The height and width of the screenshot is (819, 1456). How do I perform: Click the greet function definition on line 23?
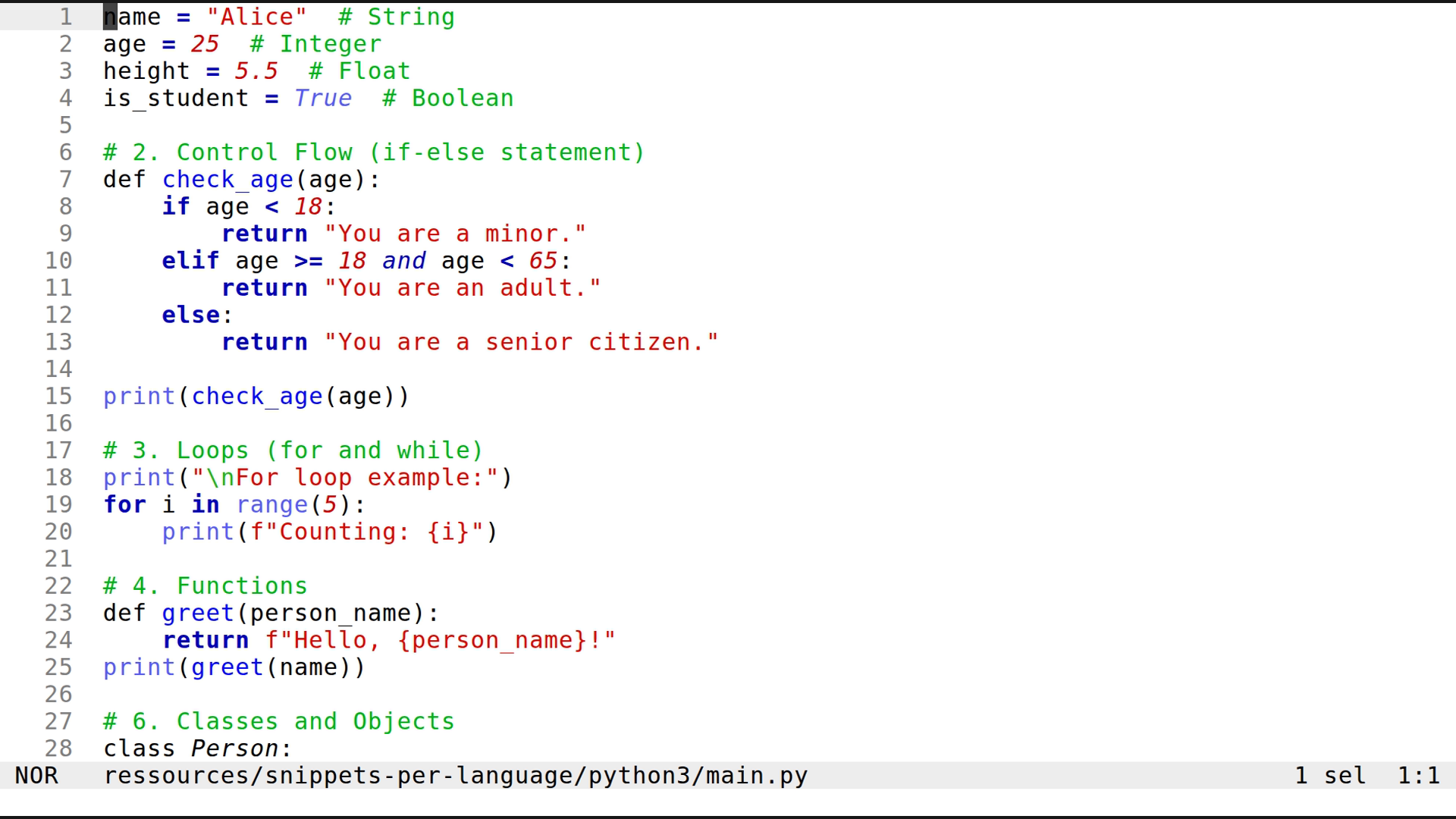coord(197,613)
